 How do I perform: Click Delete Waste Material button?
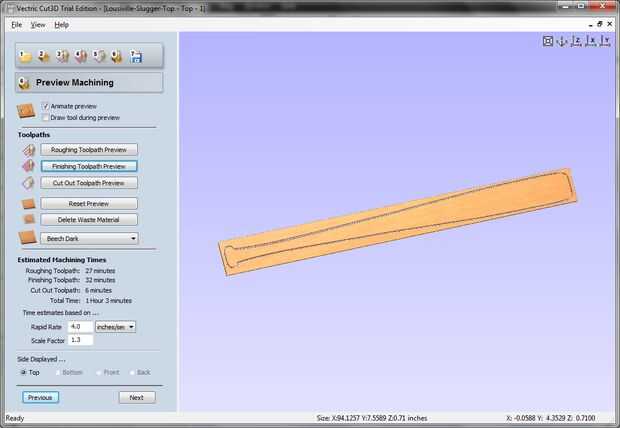(x=89, y=220)
